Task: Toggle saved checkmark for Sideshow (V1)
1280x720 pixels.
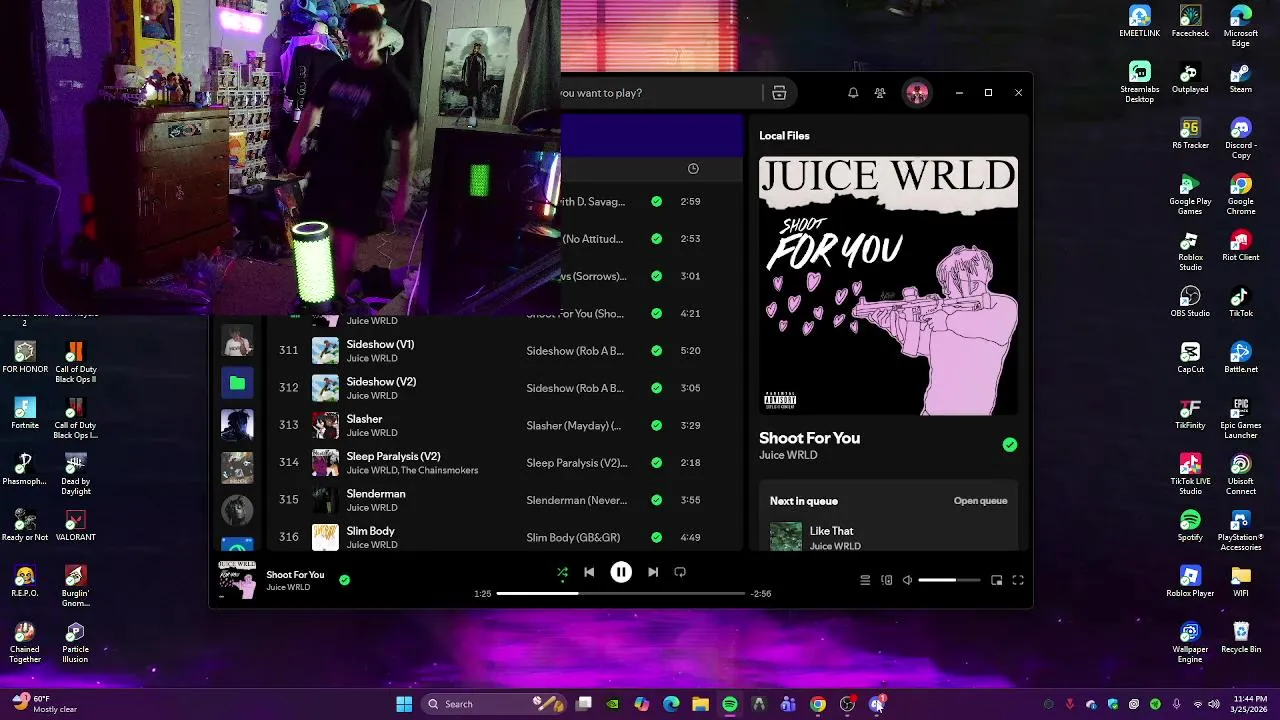Action: pos(656,351)
